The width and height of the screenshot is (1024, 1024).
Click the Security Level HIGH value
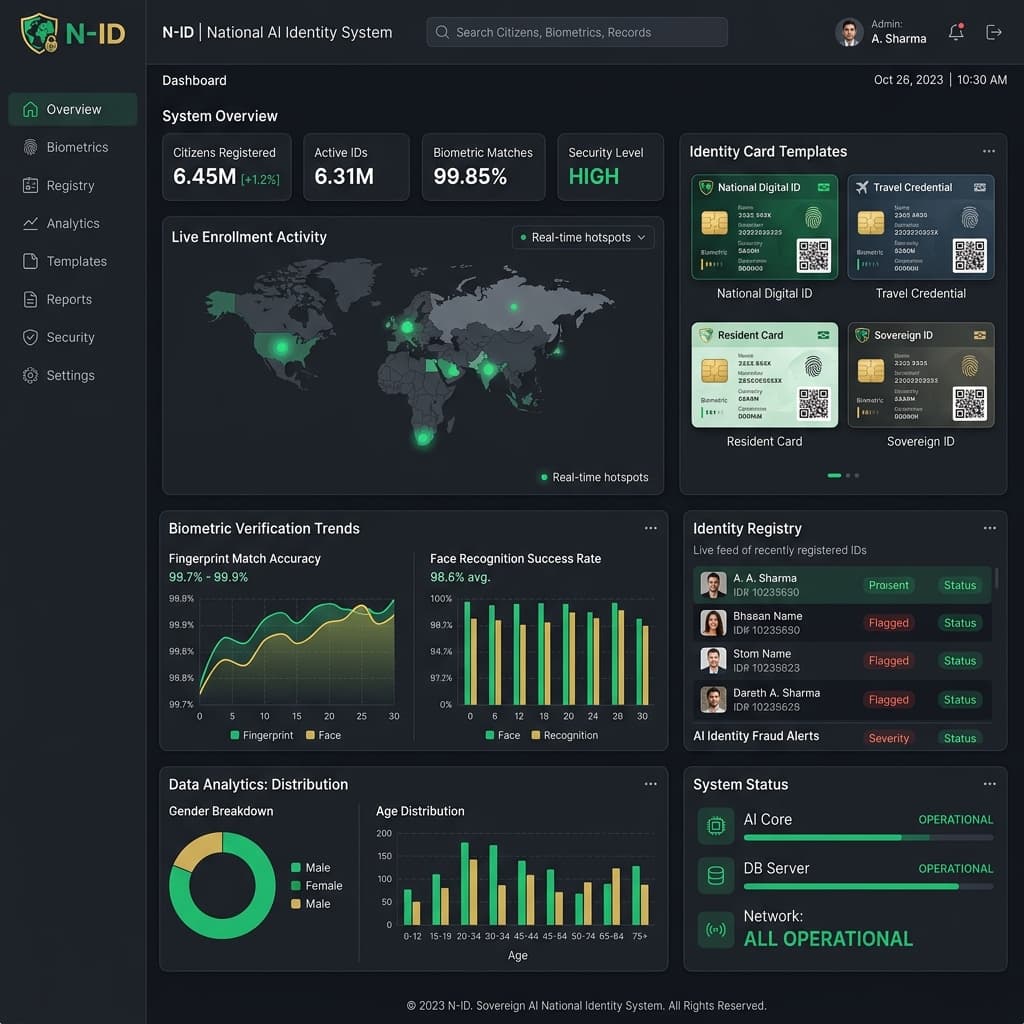tap(594, 176)
